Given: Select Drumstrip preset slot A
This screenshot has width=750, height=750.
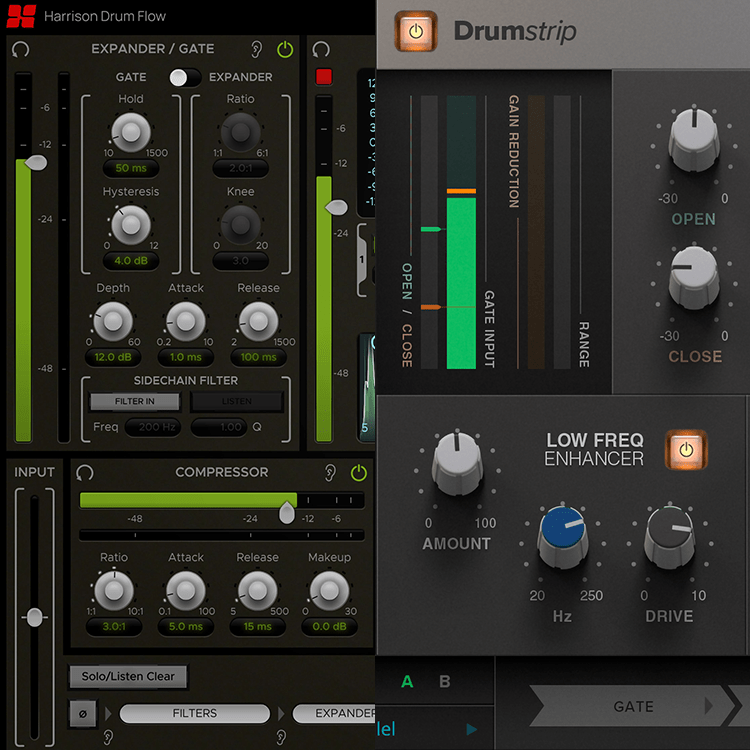Looking at the screenshot, I should [x=407, y=682].
